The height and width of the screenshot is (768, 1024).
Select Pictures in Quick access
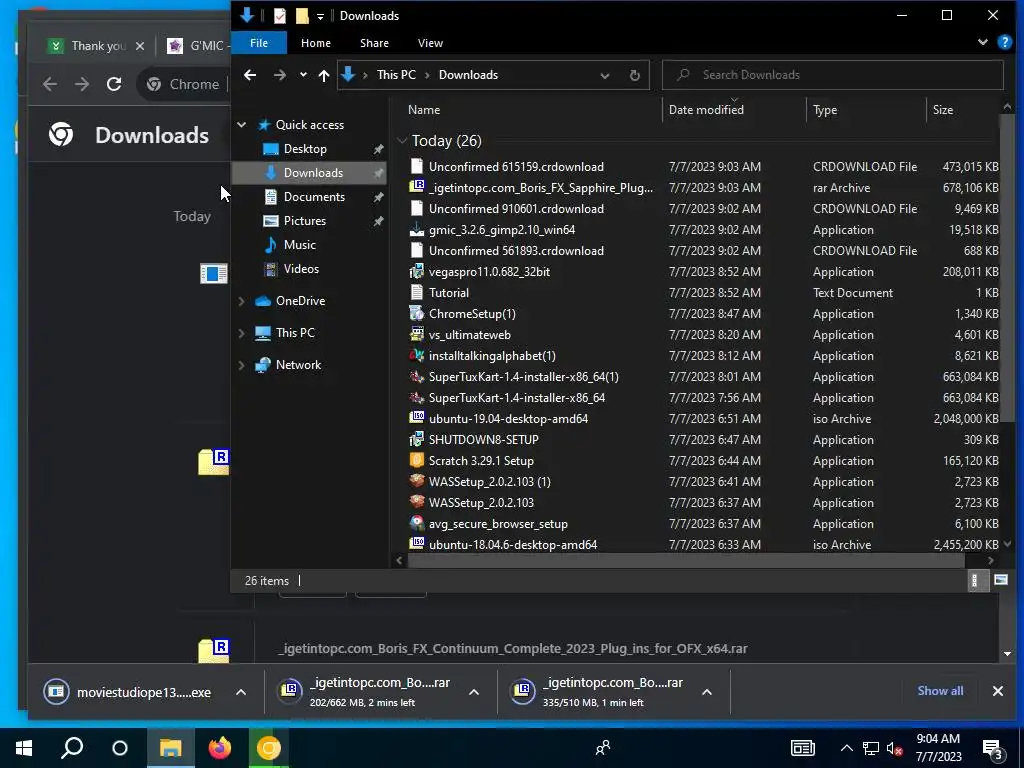point(304,221)
